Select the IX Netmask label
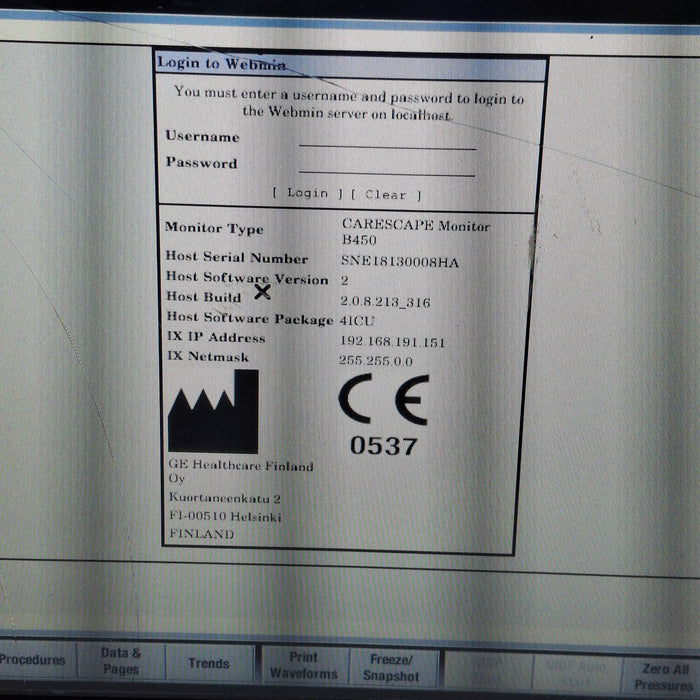Image resolution: width=700 pixels, height=700 pixels. (x=208, y=356)
